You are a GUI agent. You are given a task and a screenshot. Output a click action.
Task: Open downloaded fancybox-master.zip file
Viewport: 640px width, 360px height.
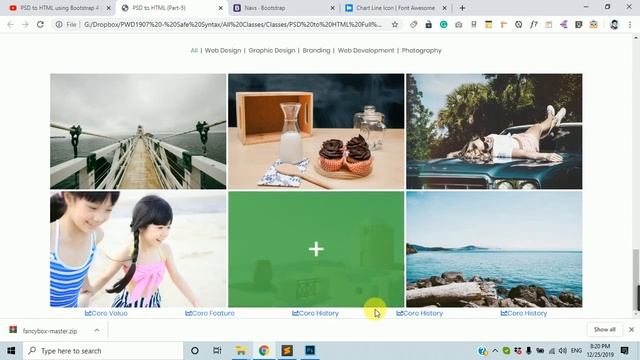49,331
